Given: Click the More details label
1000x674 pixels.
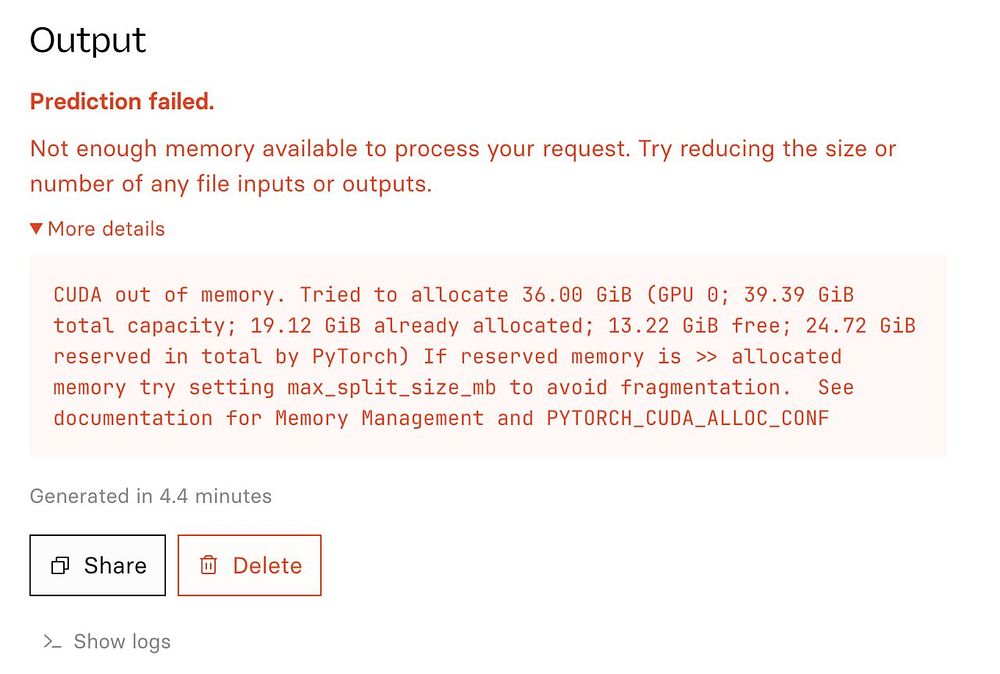Looking at the screenshot, I should point(106,229).
